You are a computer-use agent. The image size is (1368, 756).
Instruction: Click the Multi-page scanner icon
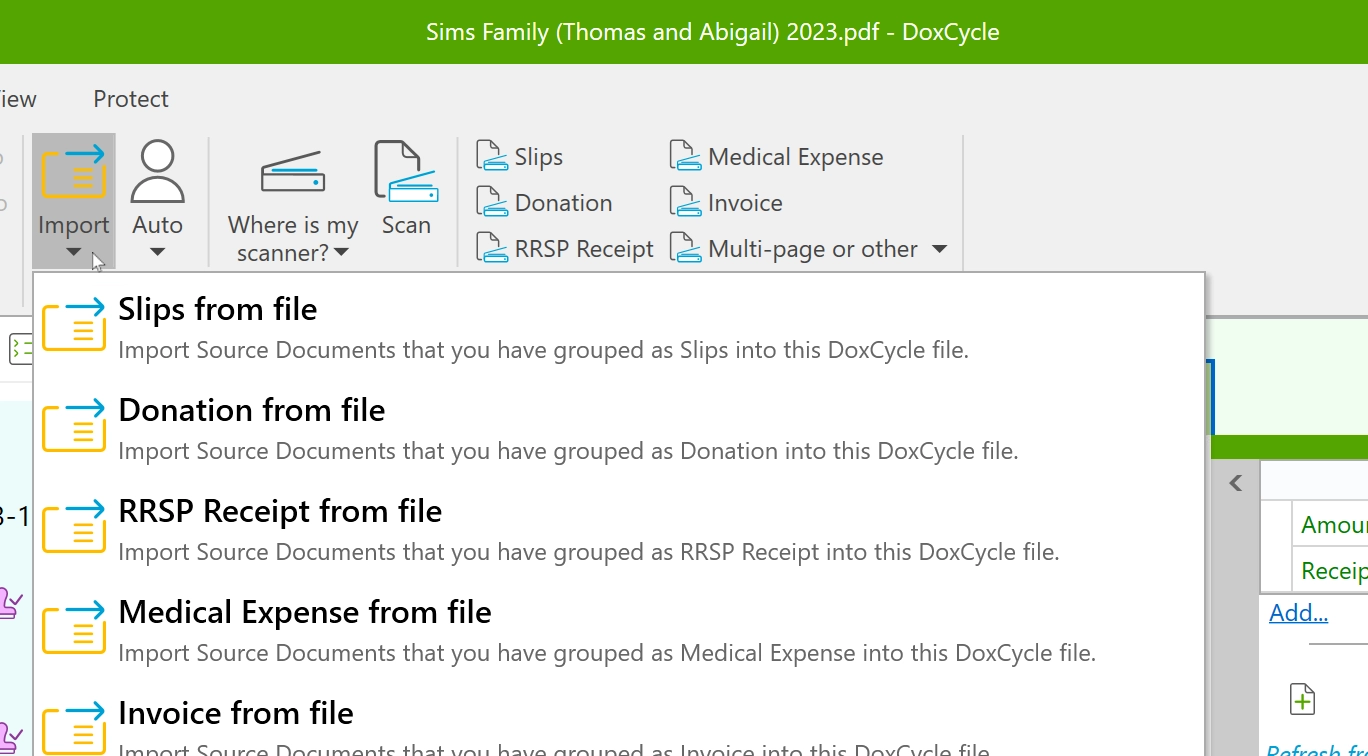(685, 248)
